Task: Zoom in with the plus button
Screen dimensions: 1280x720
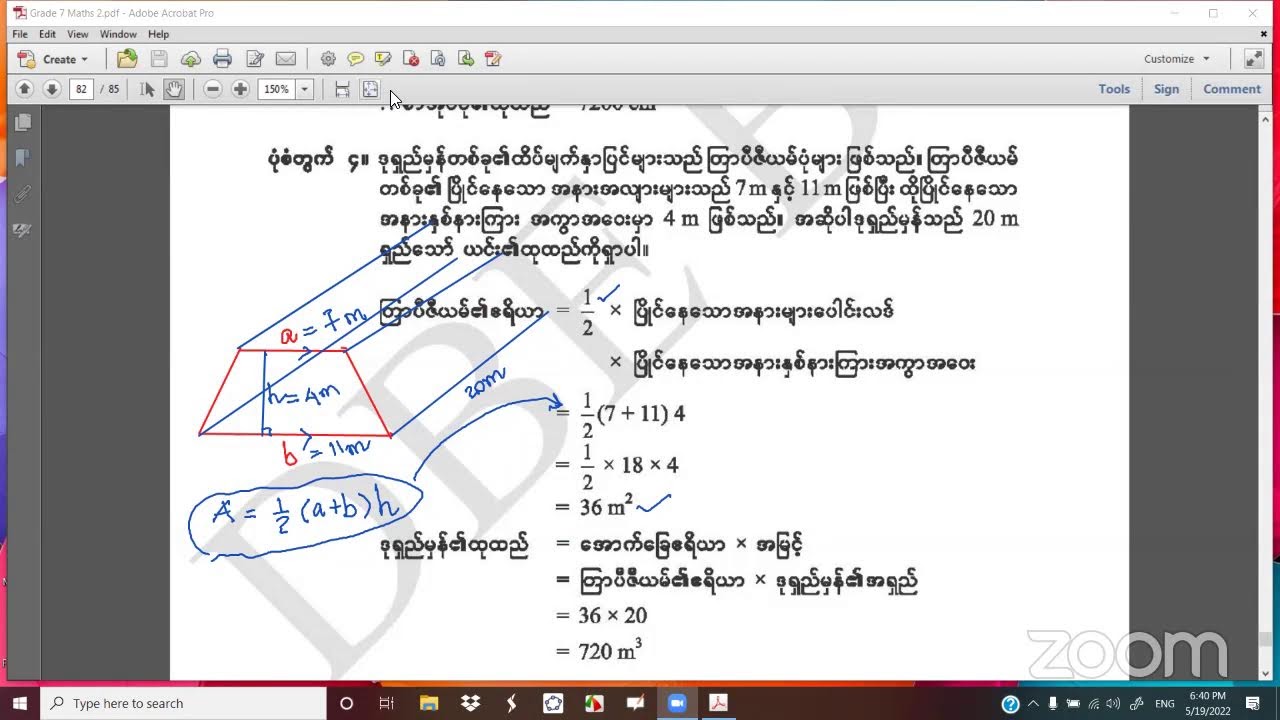Action: [240, 89]
